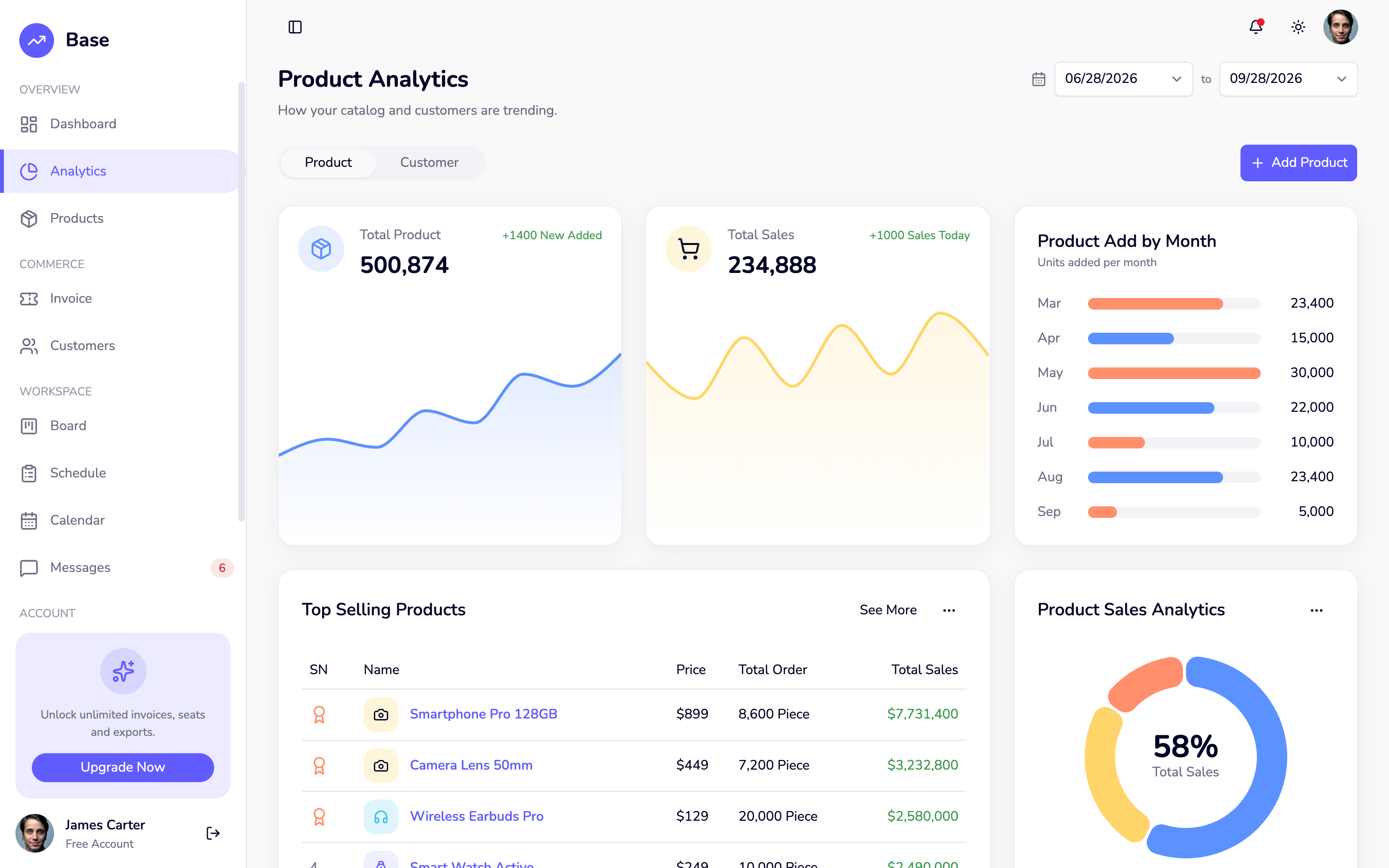Open the Wireless Earbuds Pro product link
1389x868 pixels.
pos(477,816)
